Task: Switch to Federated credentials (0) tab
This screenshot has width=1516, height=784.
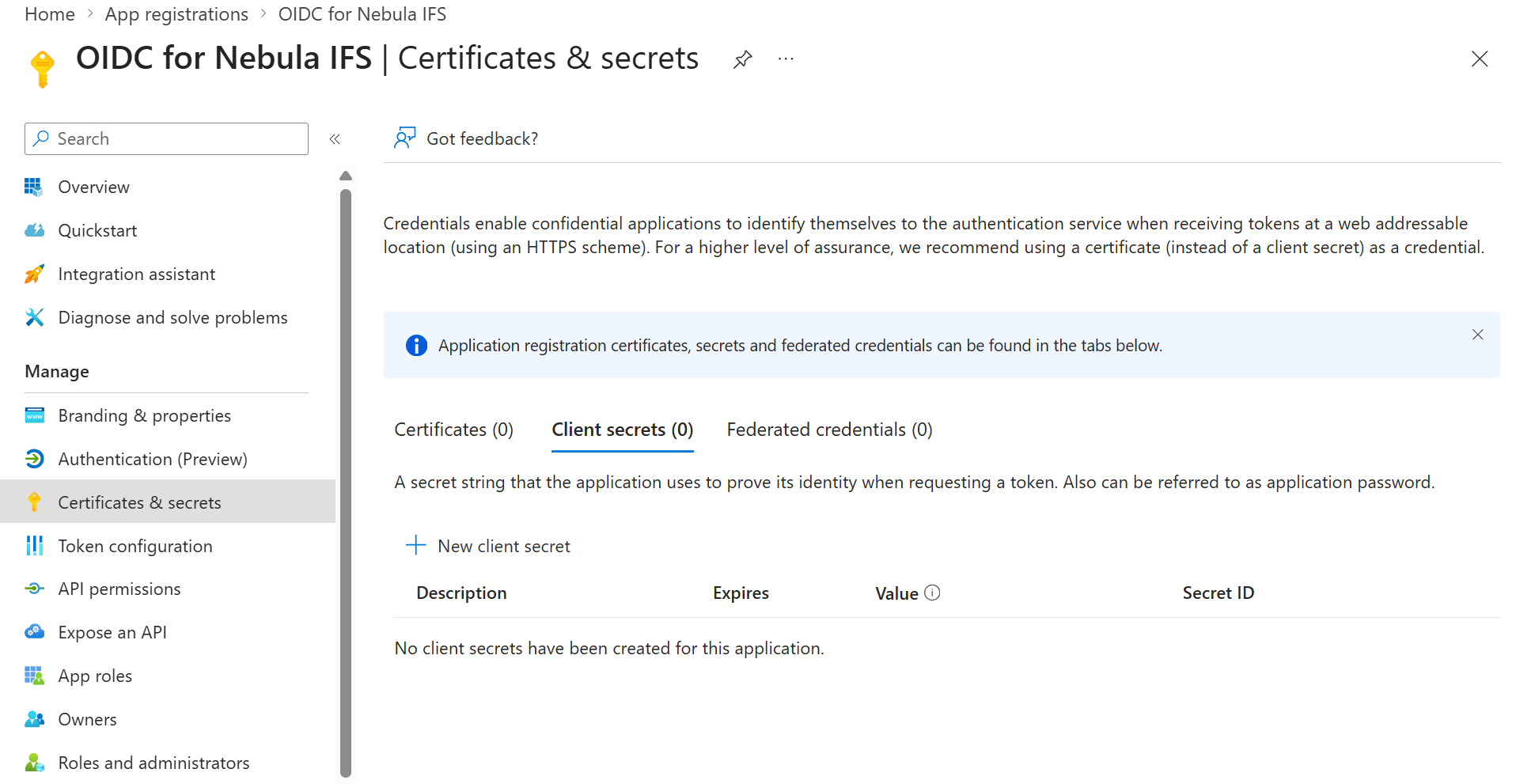Action: click(829, 430)
